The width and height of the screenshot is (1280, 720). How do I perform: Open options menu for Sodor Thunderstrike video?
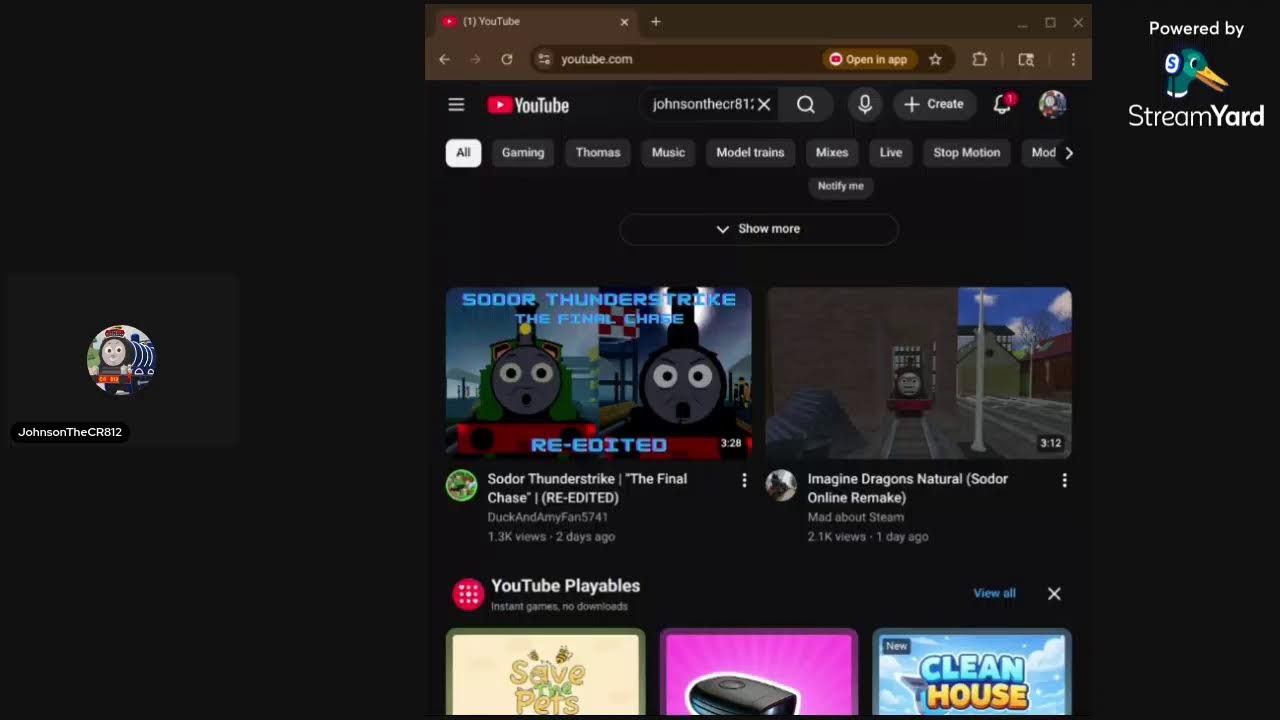point(744,481)
